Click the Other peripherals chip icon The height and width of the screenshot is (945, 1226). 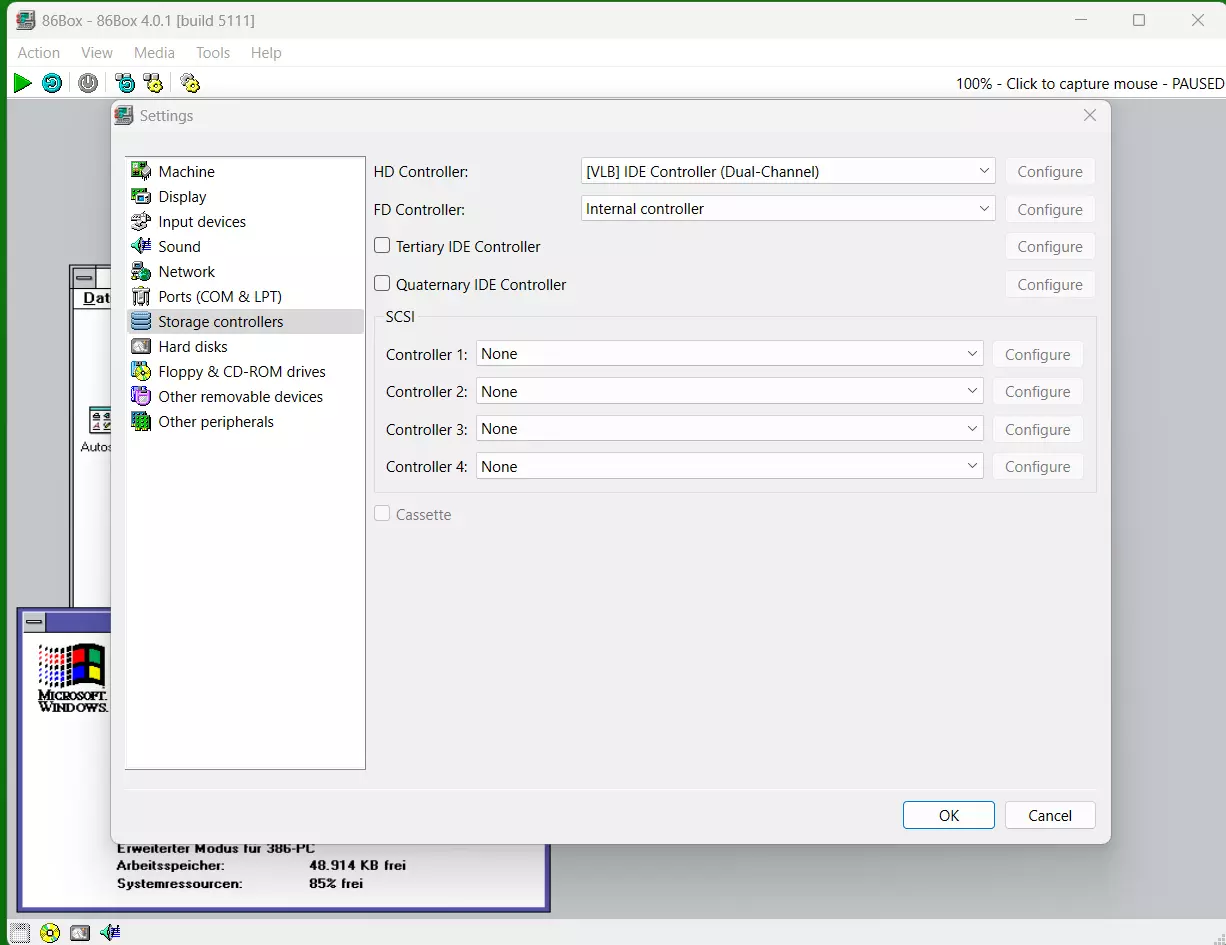point(141,421)
